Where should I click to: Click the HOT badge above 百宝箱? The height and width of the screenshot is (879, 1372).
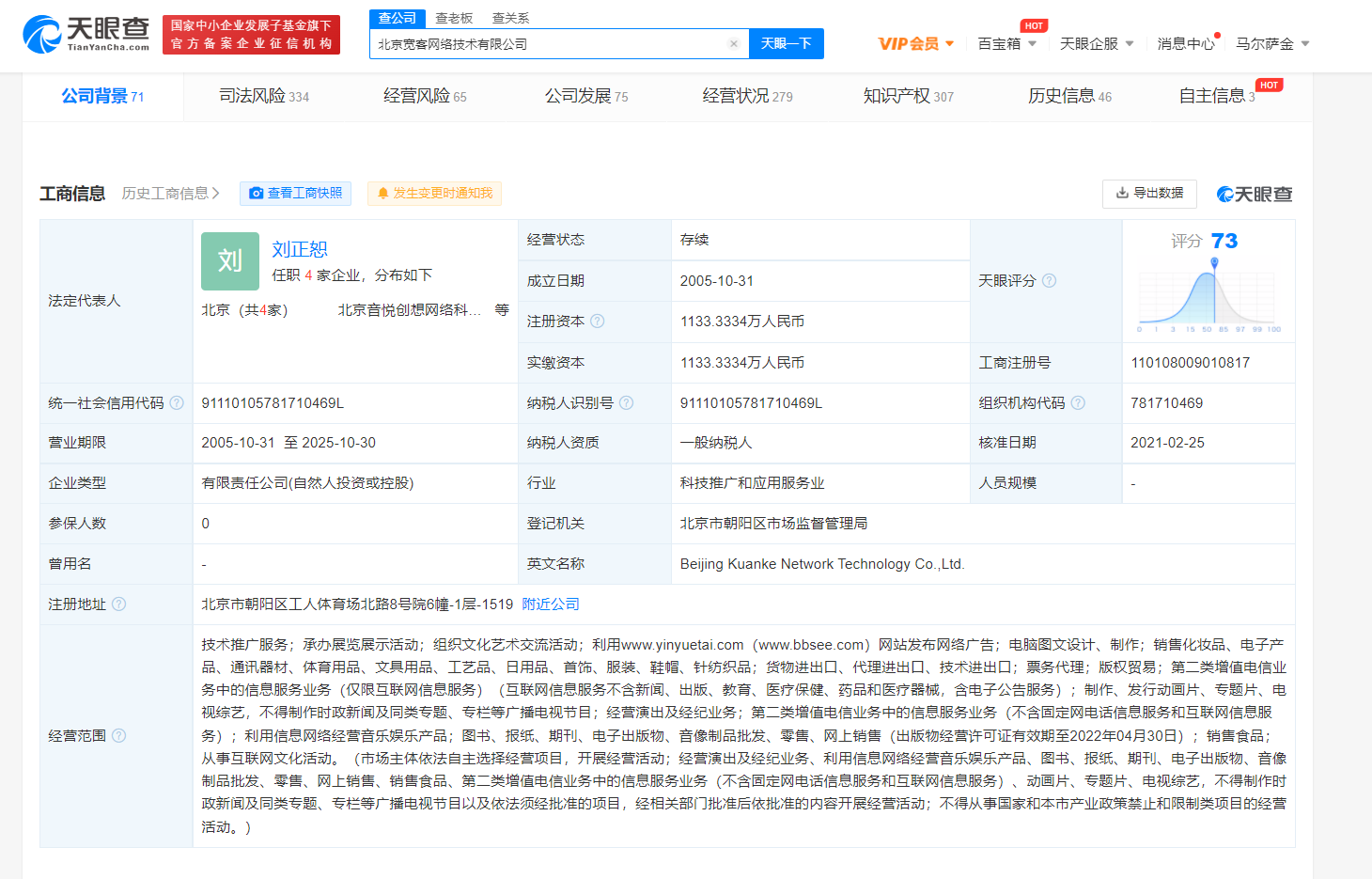tap(1034, 26)
